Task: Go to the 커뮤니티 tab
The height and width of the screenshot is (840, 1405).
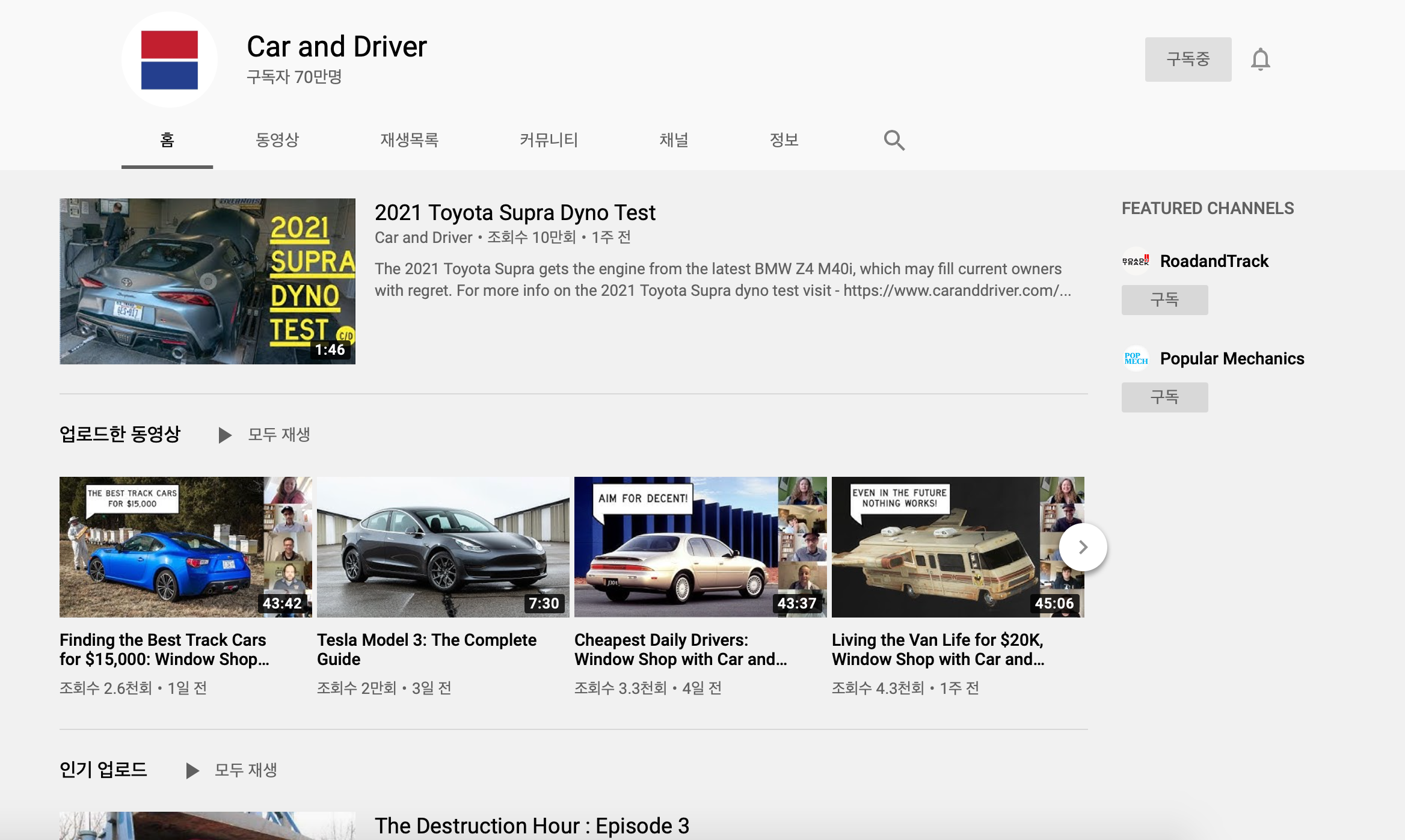Action: pos(549,140)
